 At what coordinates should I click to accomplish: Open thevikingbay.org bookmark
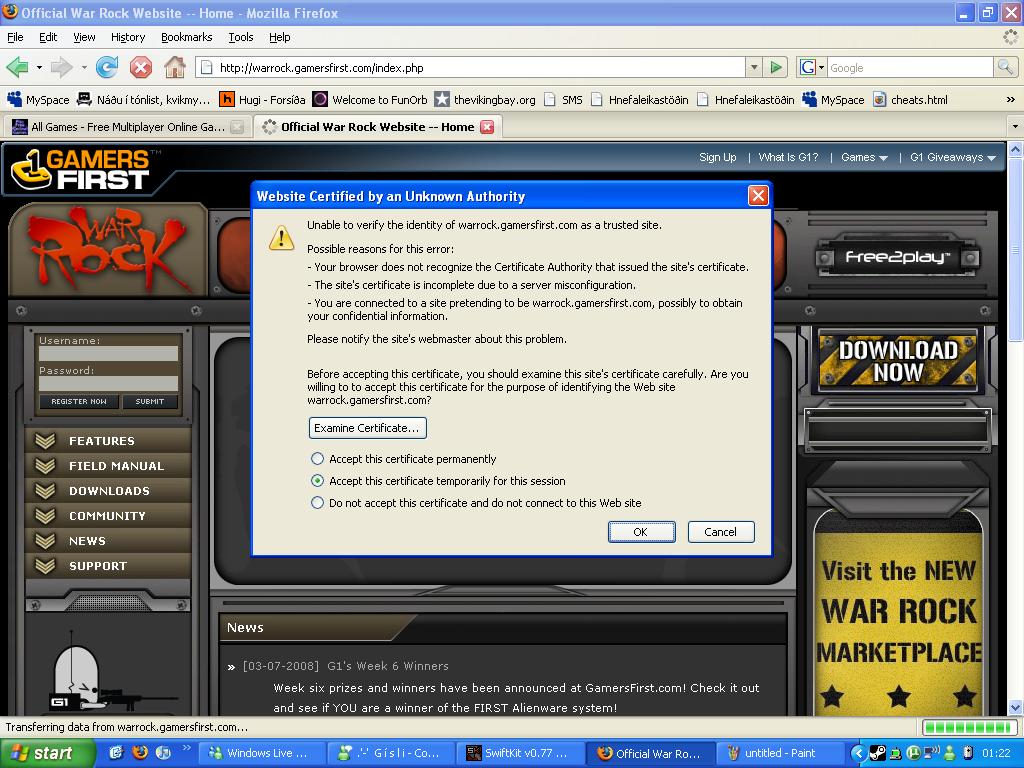485,100
